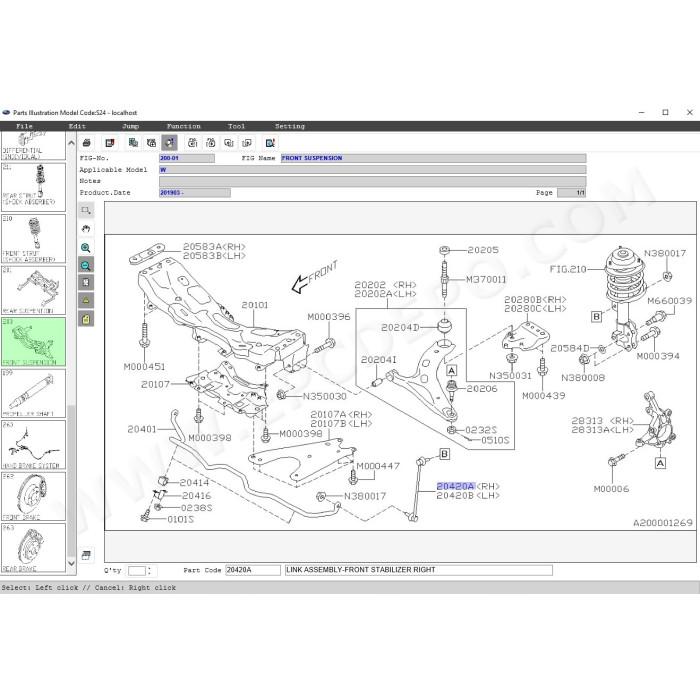Open the Differential thumbnail in sidebar
Image resolution: width=700 pixels, height=700 pixels.
pyautogui.click(x=33, y=146)
